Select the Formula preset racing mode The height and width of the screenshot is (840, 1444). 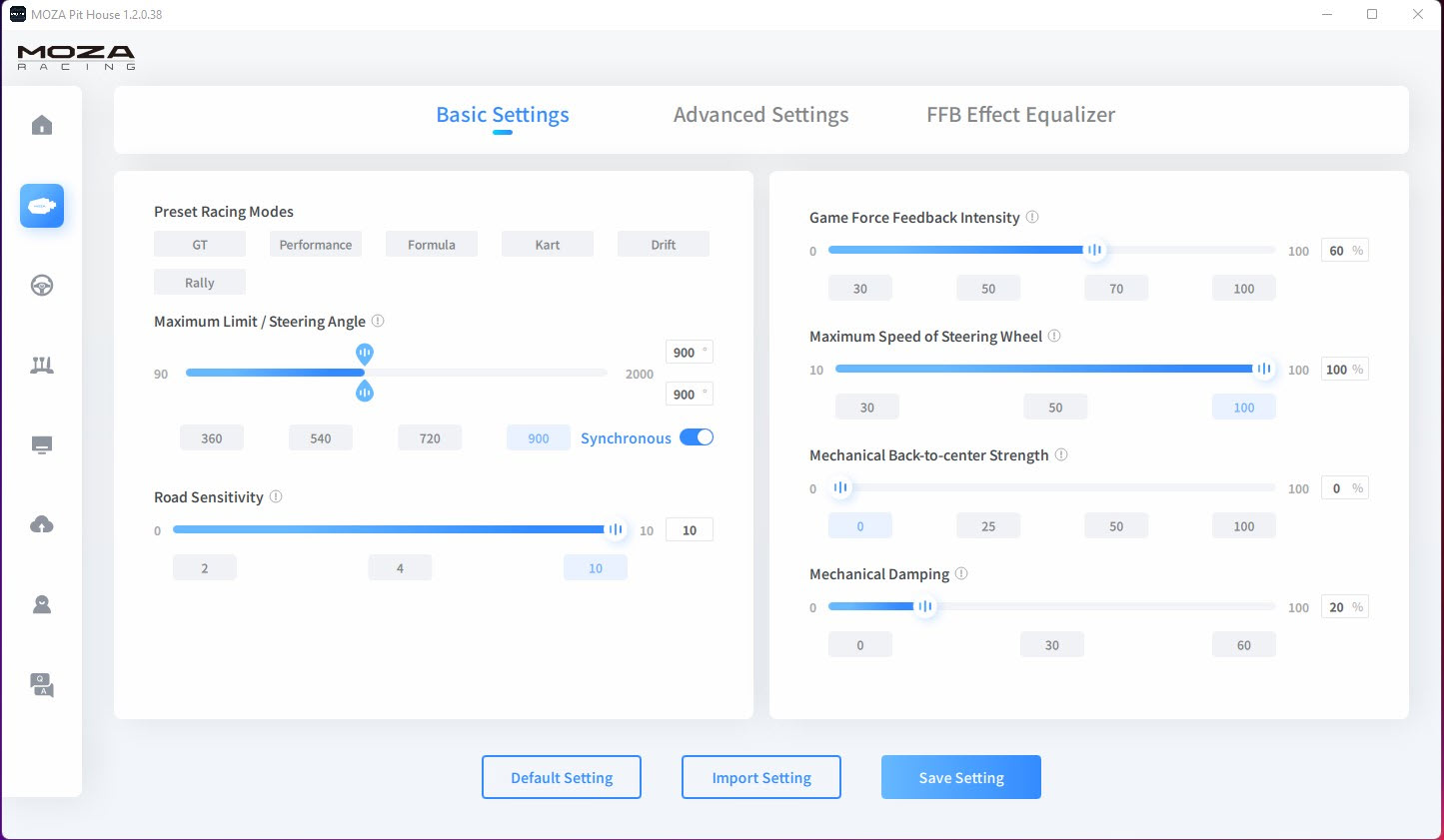pos(431,245)
